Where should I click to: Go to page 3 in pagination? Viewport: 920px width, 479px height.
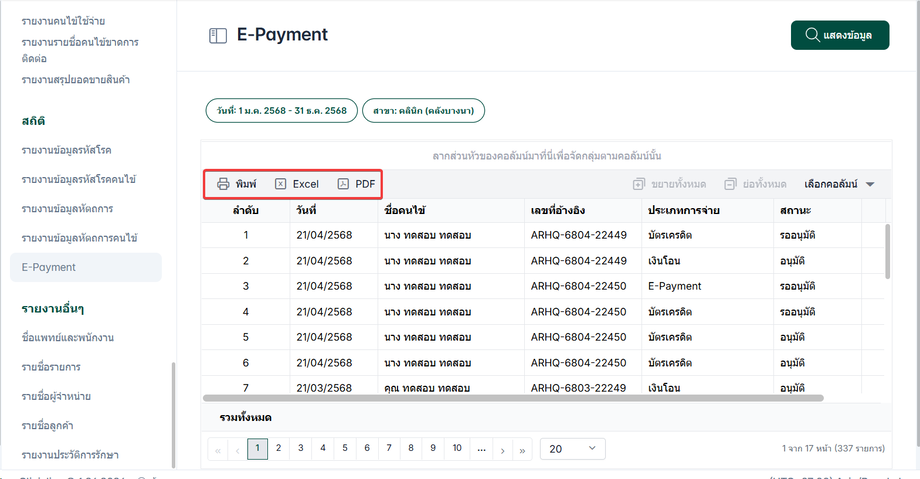[x=300, y=448]
